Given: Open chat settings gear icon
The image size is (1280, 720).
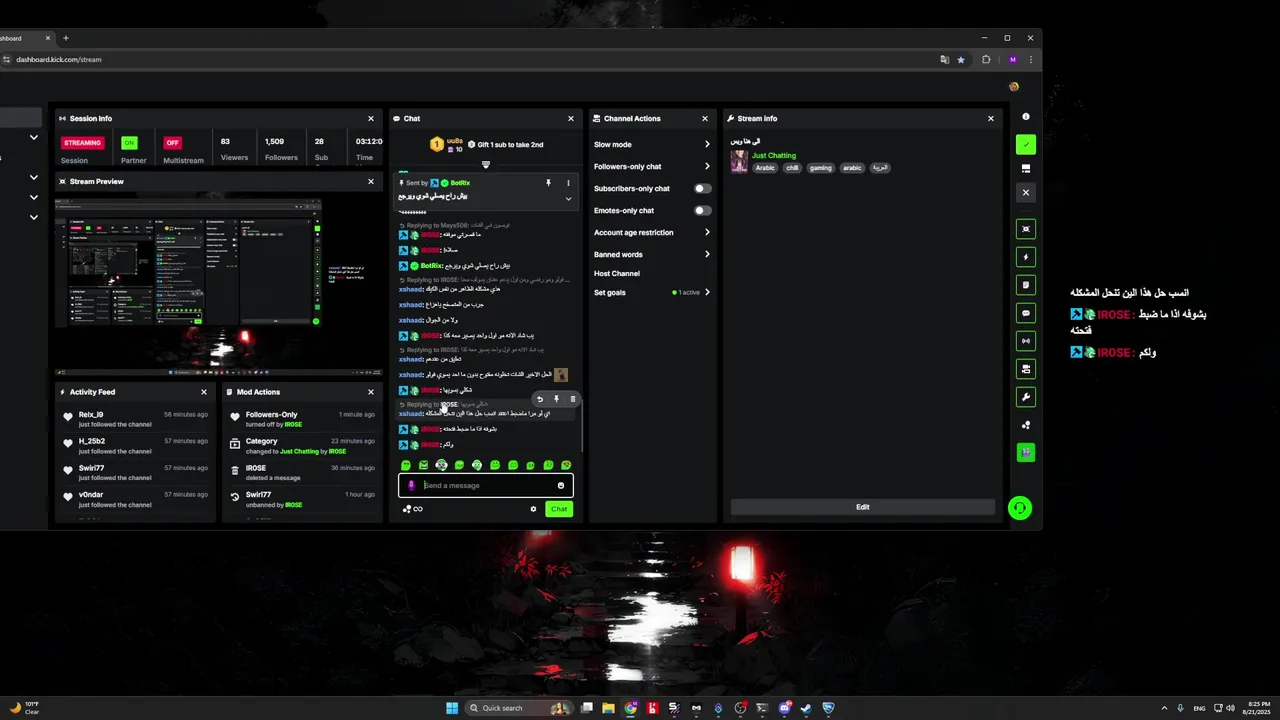Looking at the screenshot, I should [x=533, y=509].
